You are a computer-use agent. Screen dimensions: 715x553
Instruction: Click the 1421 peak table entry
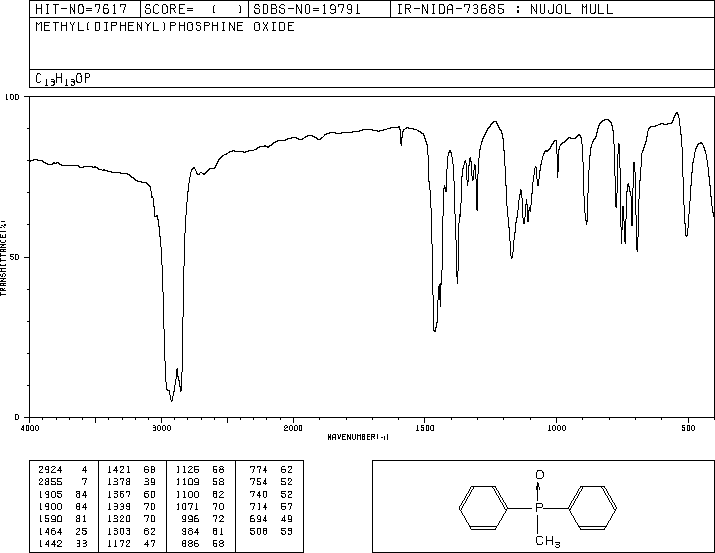click(x=119, y=470)
